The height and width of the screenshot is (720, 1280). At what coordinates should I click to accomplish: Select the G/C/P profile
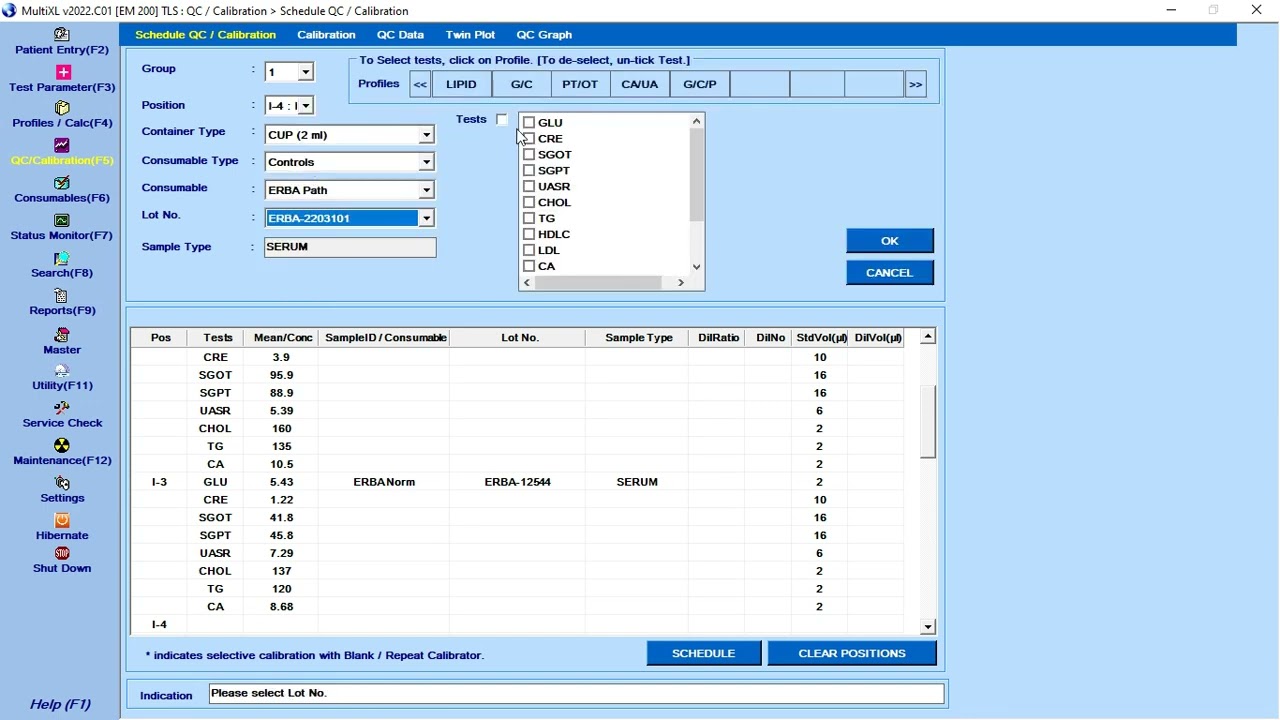[x=700, y=84]
